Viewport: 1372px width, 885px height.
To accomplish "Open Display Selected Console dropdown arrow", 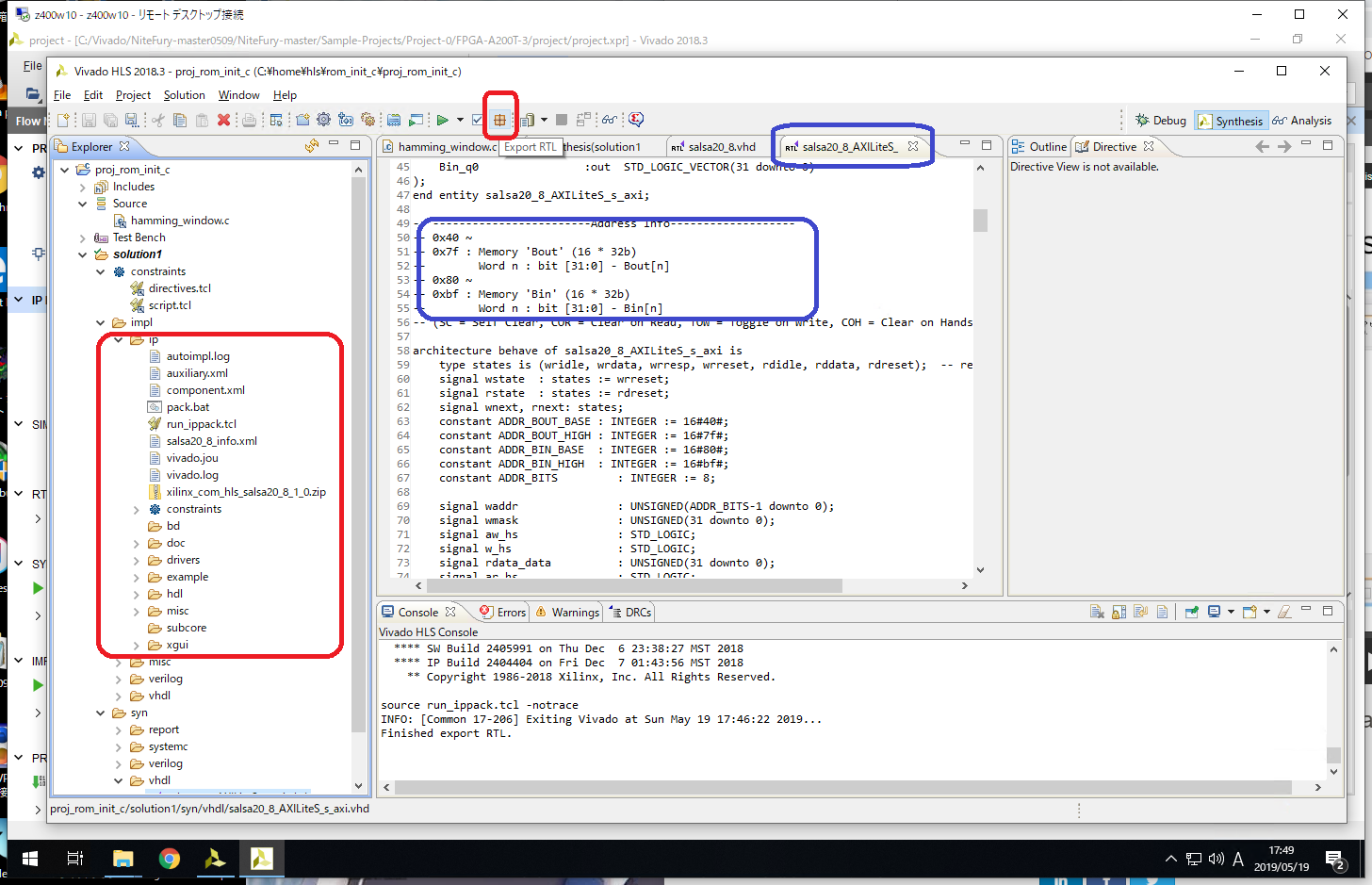I will pos(1231,612).
